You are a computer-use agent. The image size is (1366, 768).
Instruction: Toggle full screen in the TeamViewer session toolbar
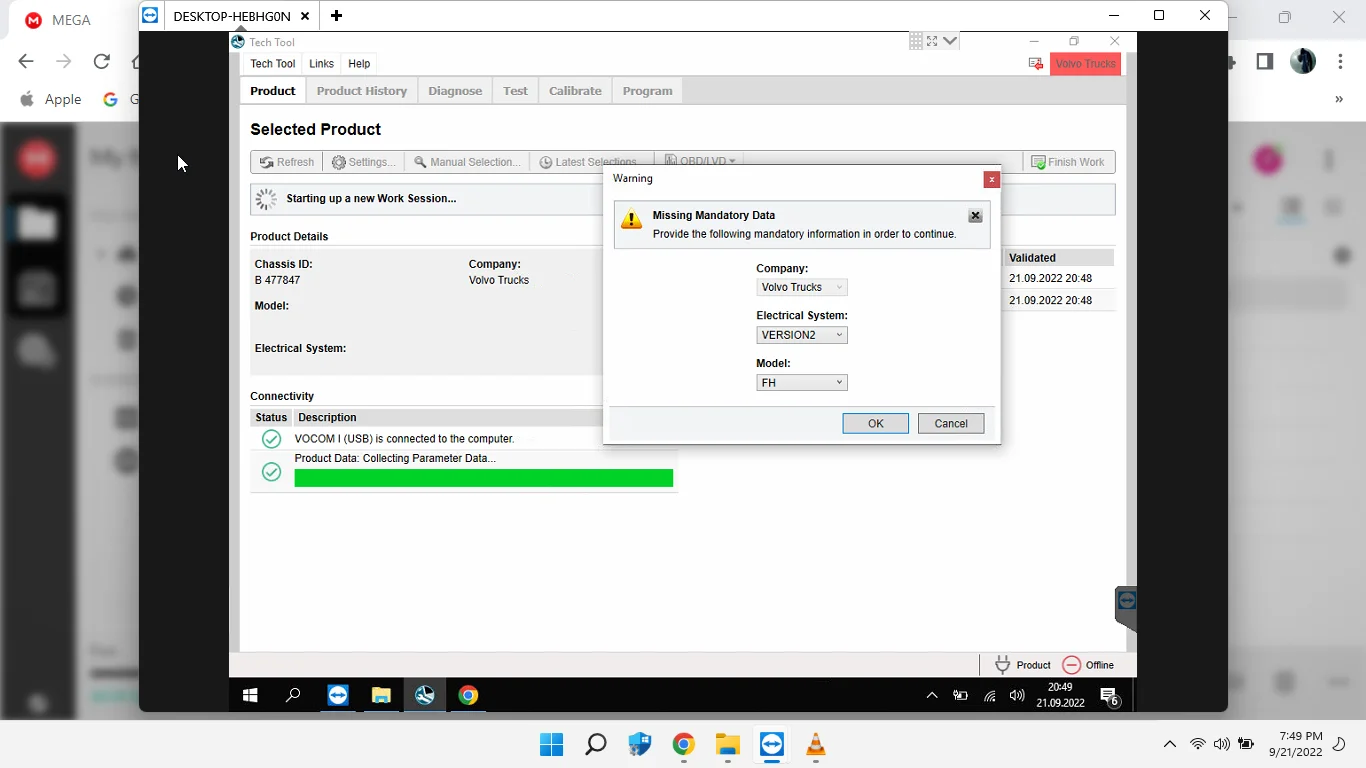[932, 41]
